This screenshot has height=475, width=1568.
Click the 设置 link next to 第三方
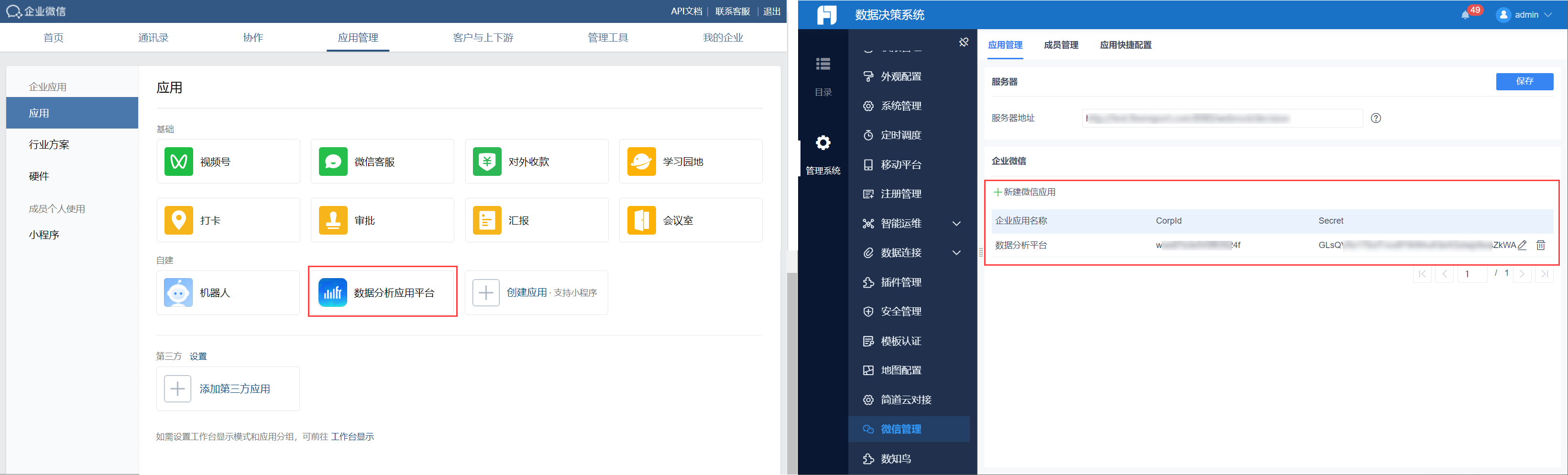tap(198, 356)
